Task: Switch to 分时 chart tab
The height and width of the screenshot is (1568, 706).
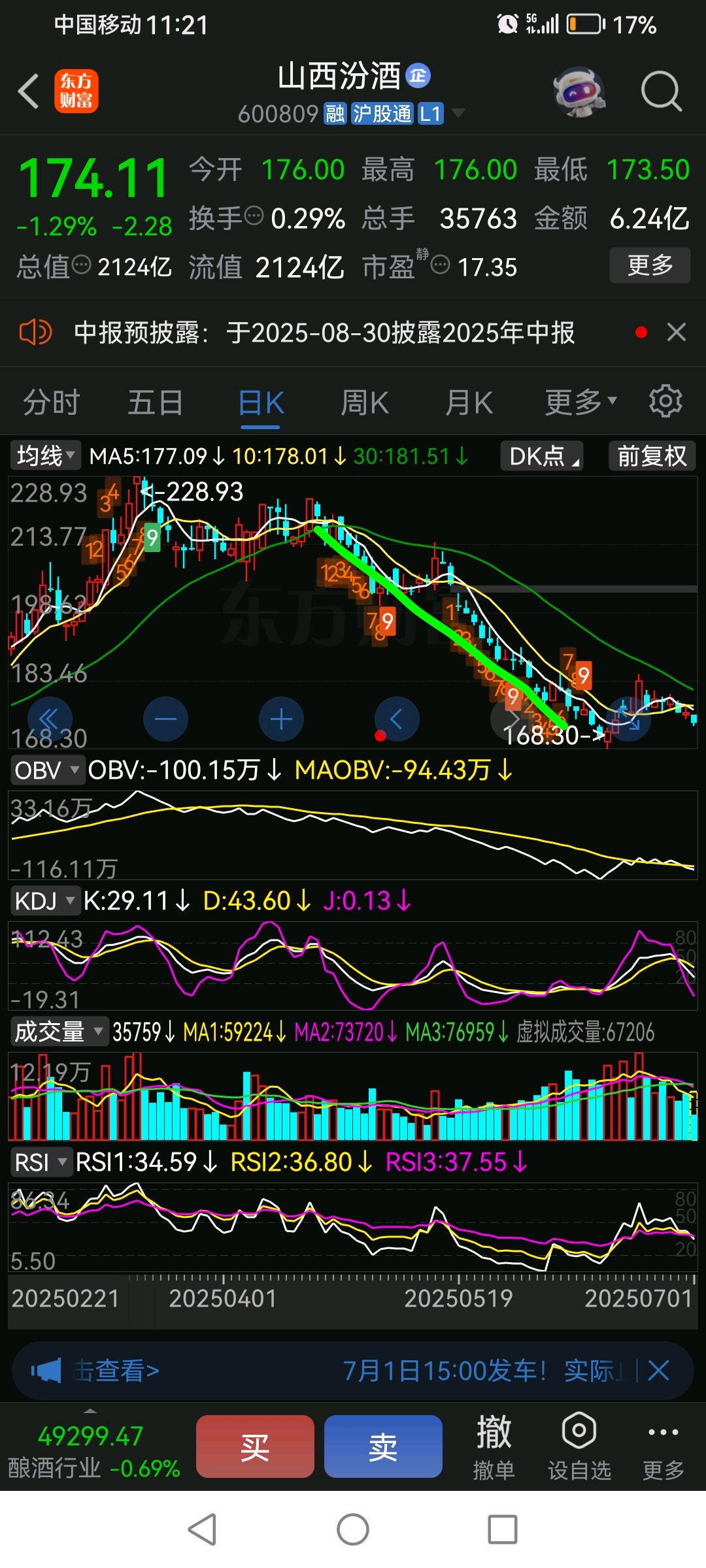Action: (52, 402)
